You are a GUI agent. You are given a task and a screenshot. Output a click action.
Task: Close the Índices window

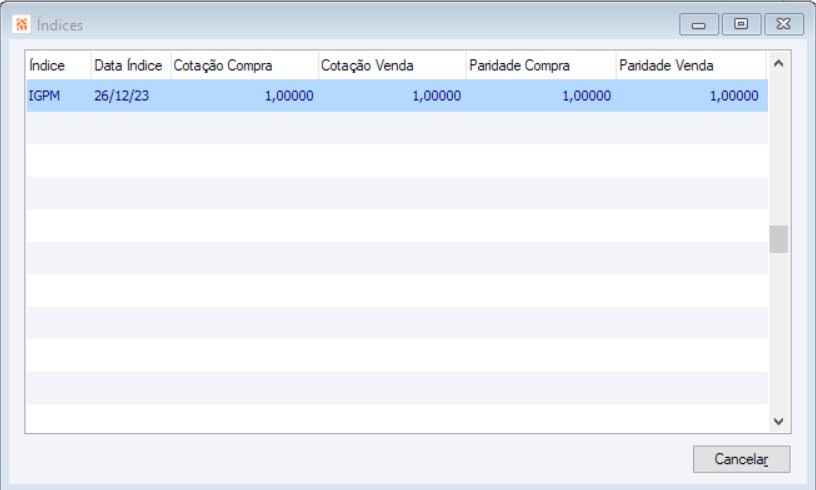783,24
